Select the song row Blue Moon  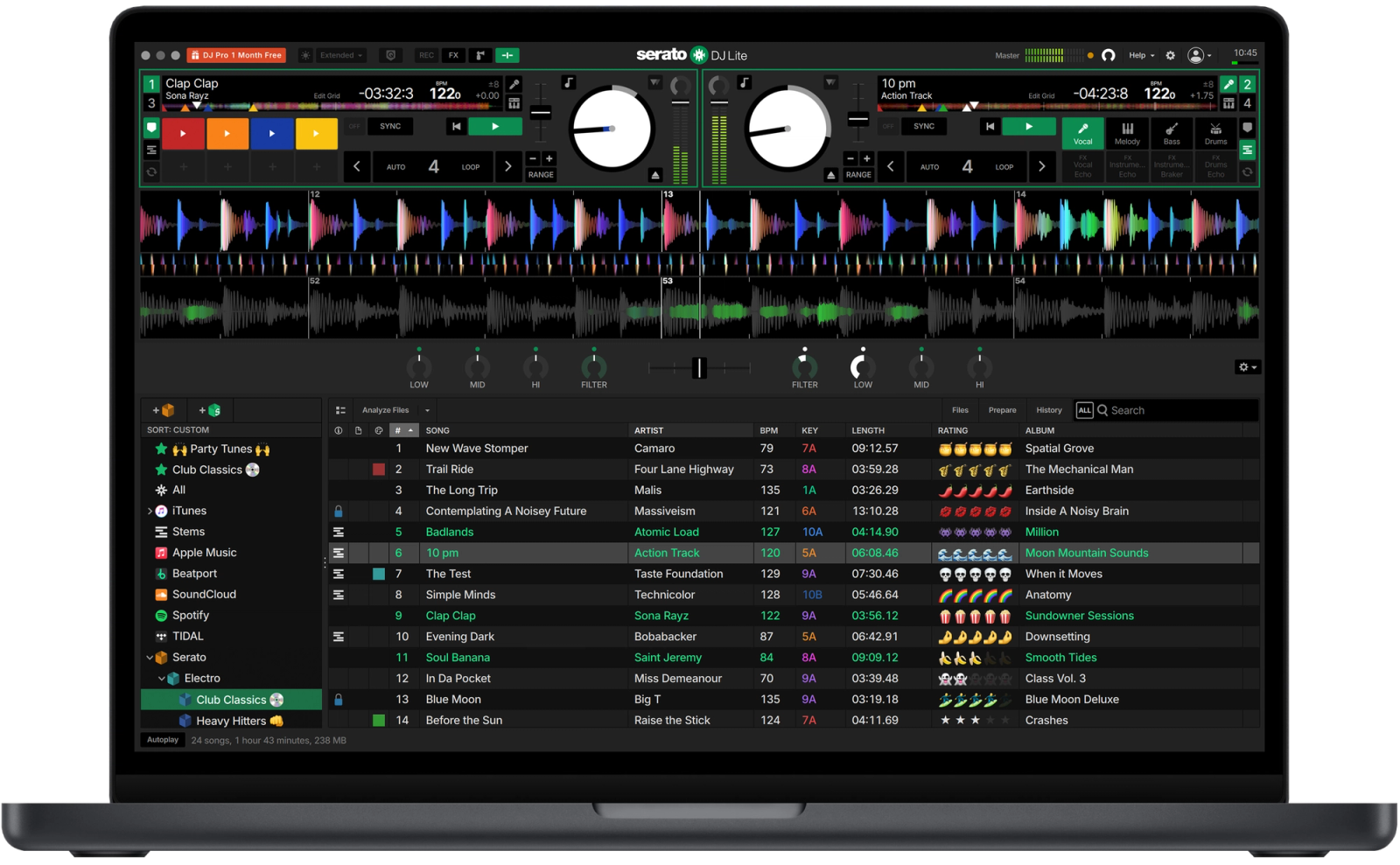(x=794, y=700)
